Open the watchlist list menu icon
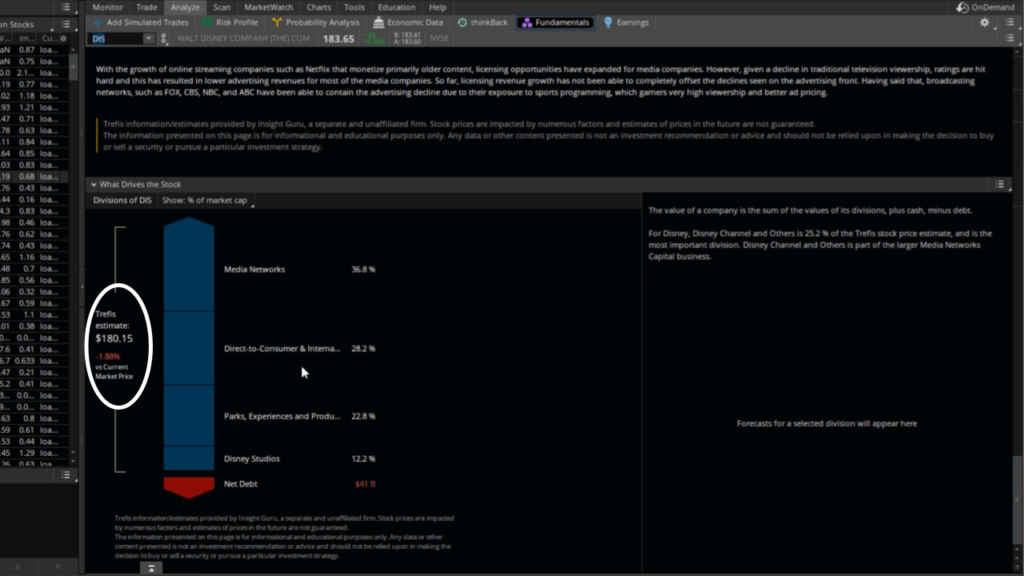1024x576 pixels. coord(66,24)
